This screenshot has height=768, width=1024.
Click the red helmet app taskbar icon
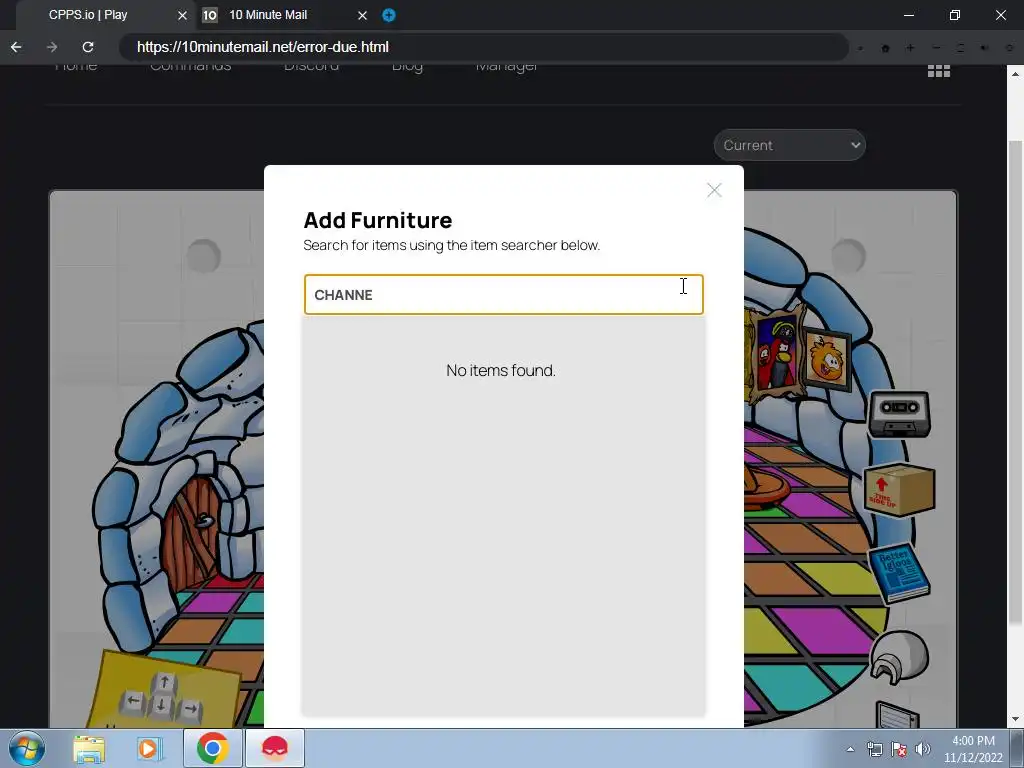(274, 748)
